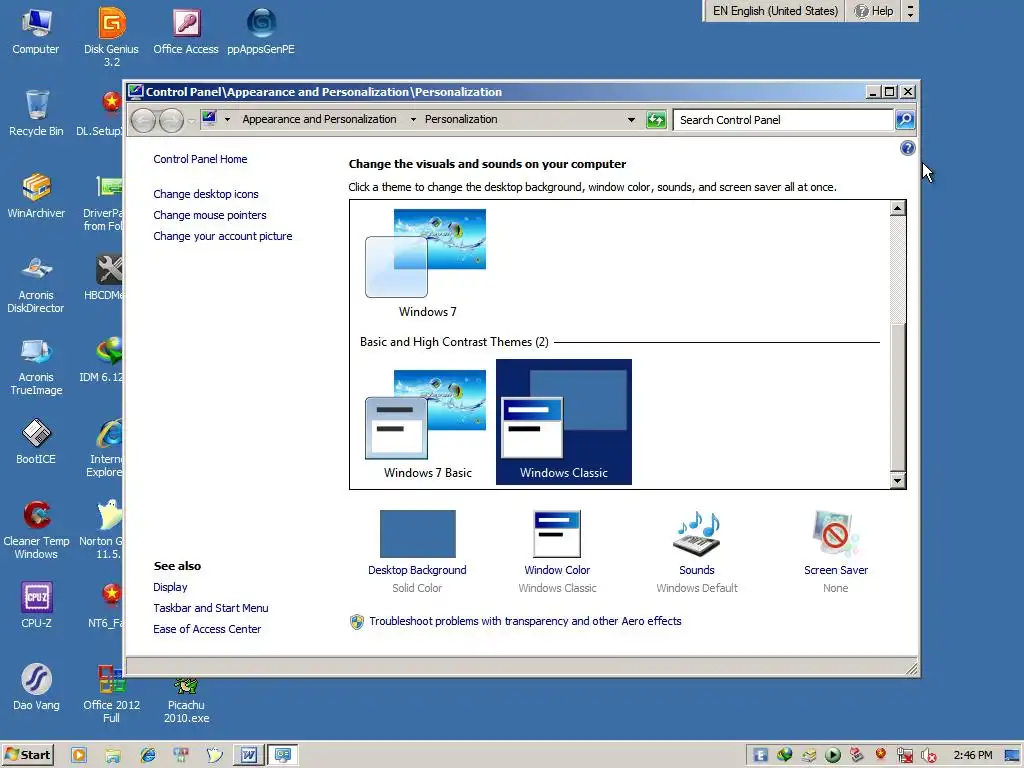This screenshot has height=768, width=1024.
Task: Open recent pages dropdown next to forward button
Action: (191, 120)
